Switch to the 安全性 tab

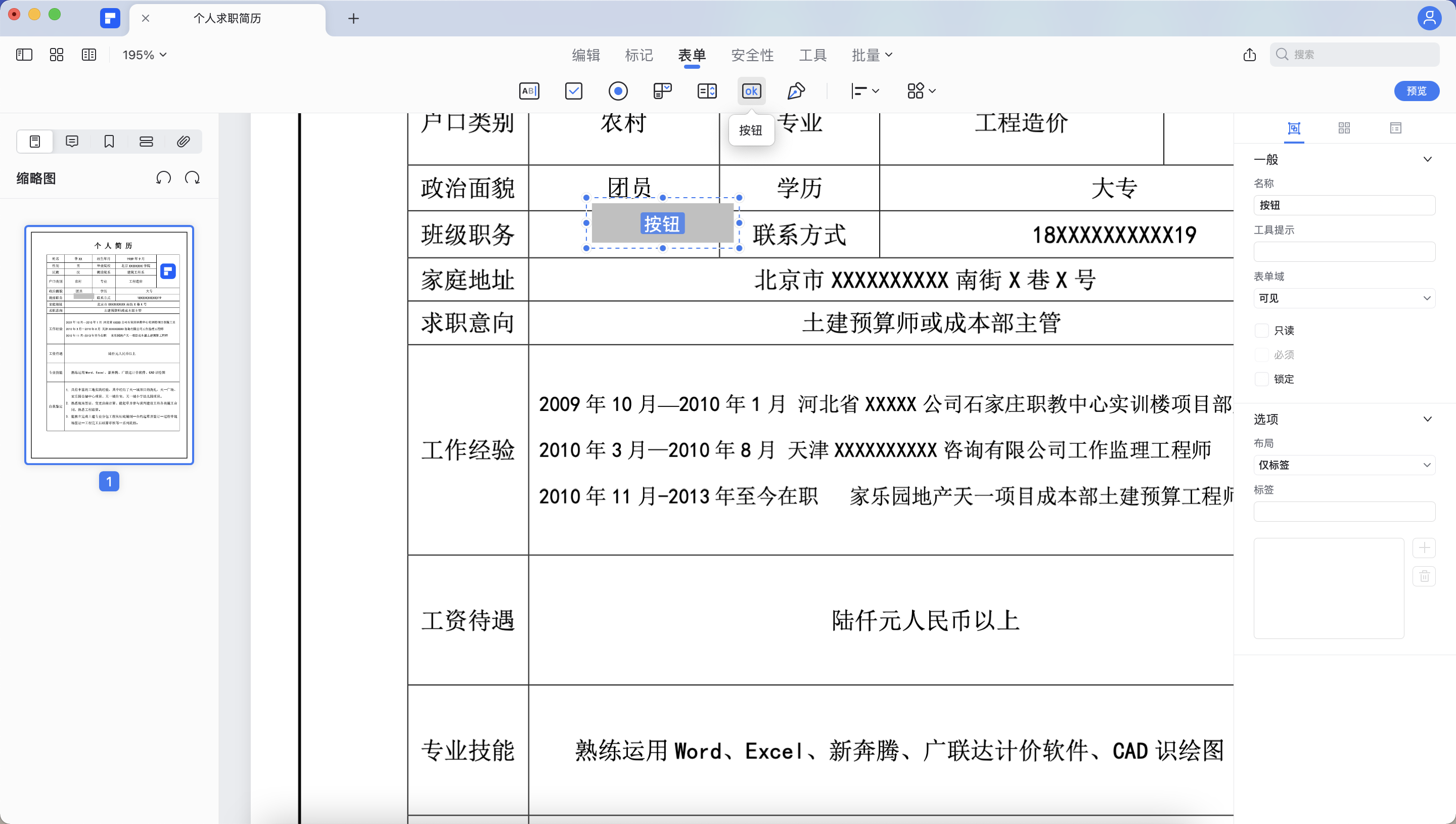(753, 55)
